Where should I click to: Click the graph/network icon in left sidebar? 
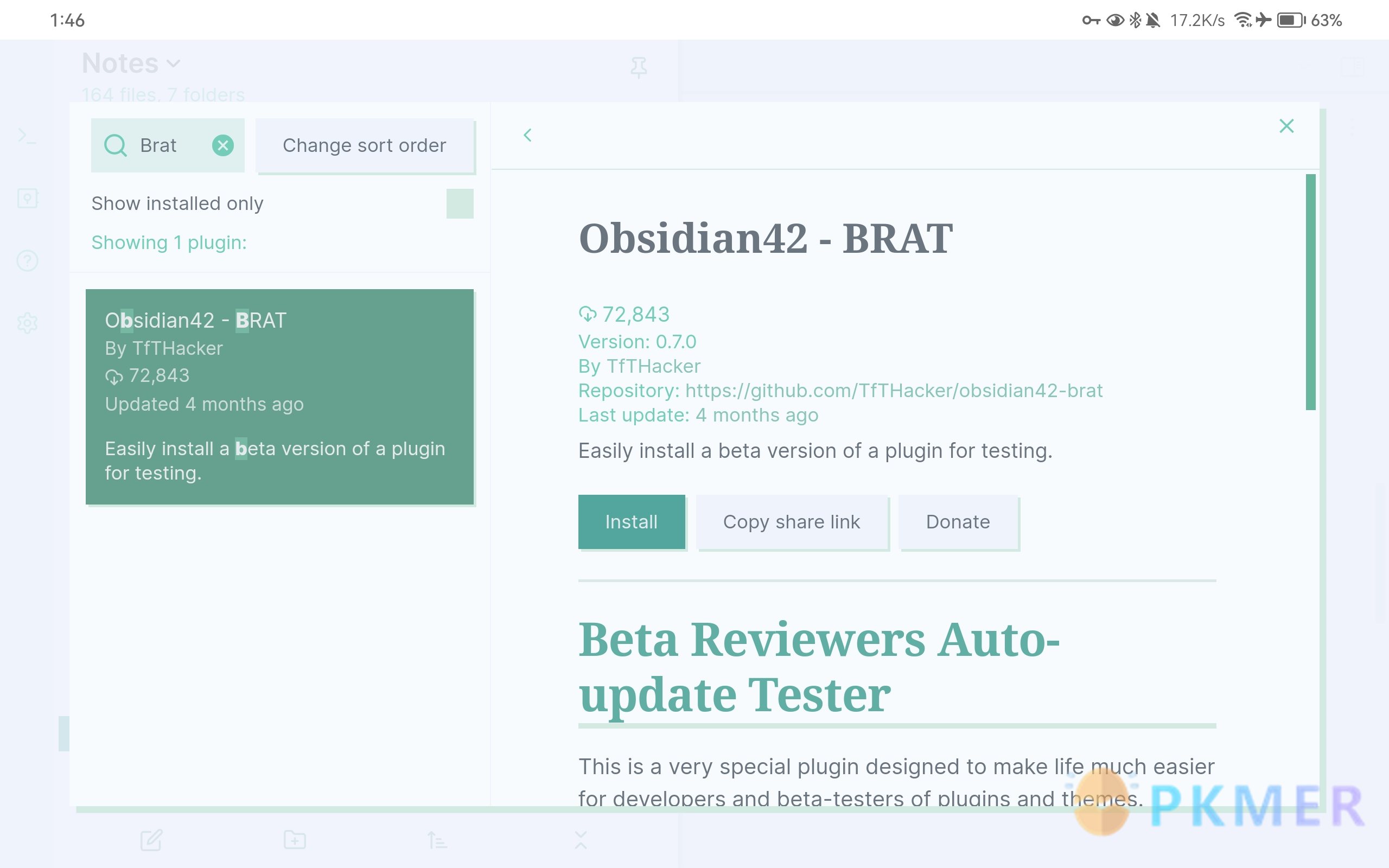pyautogui.click(x=27, y=197)
